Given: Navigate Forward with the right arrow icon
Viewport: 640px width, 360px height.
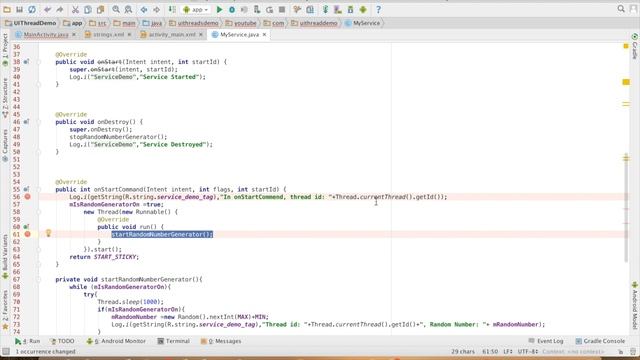Looking at the screenshot, I should [x=157, y=9].
